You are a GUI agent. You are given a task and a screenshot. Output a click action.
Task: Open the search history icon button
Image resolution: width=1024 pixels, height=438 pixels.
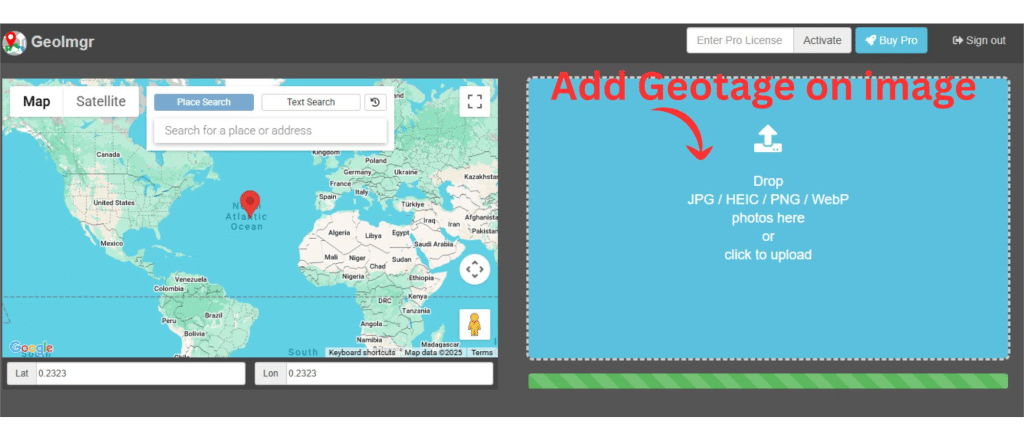click(x=376, y=102)
